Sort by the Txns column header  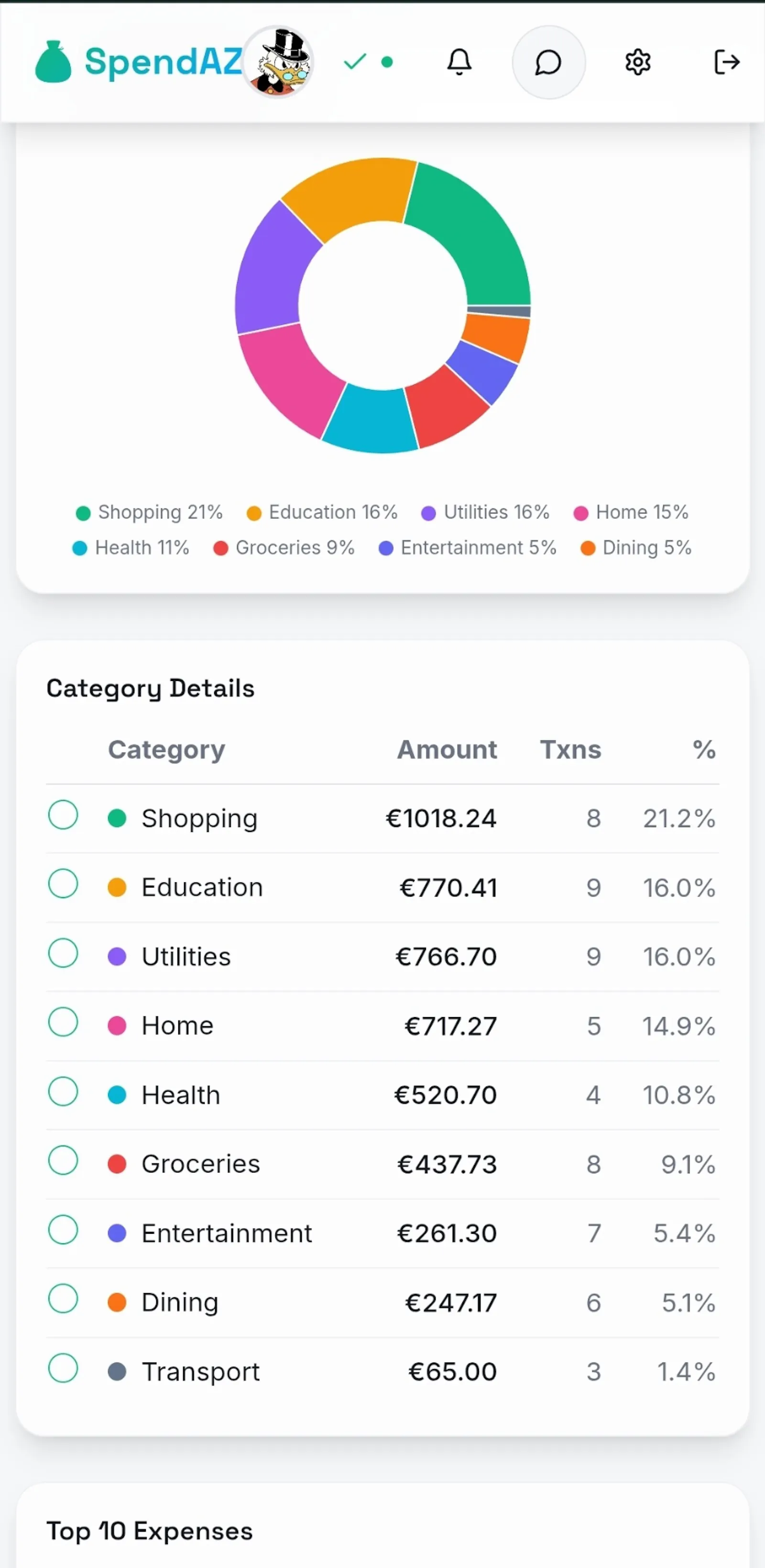(x=570, y=749)
